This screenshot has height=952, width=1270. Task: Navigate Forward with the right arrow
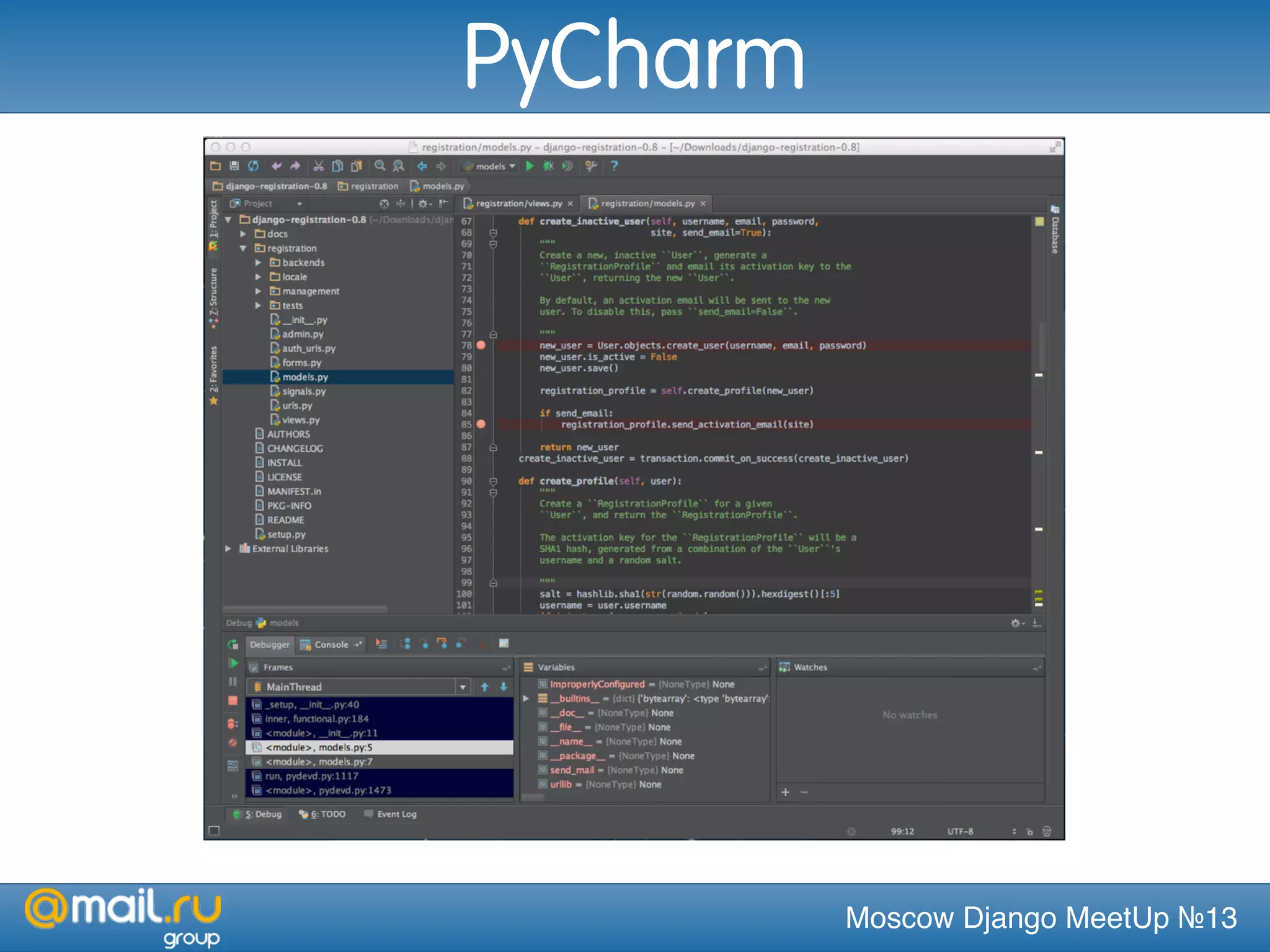[441, 166]
